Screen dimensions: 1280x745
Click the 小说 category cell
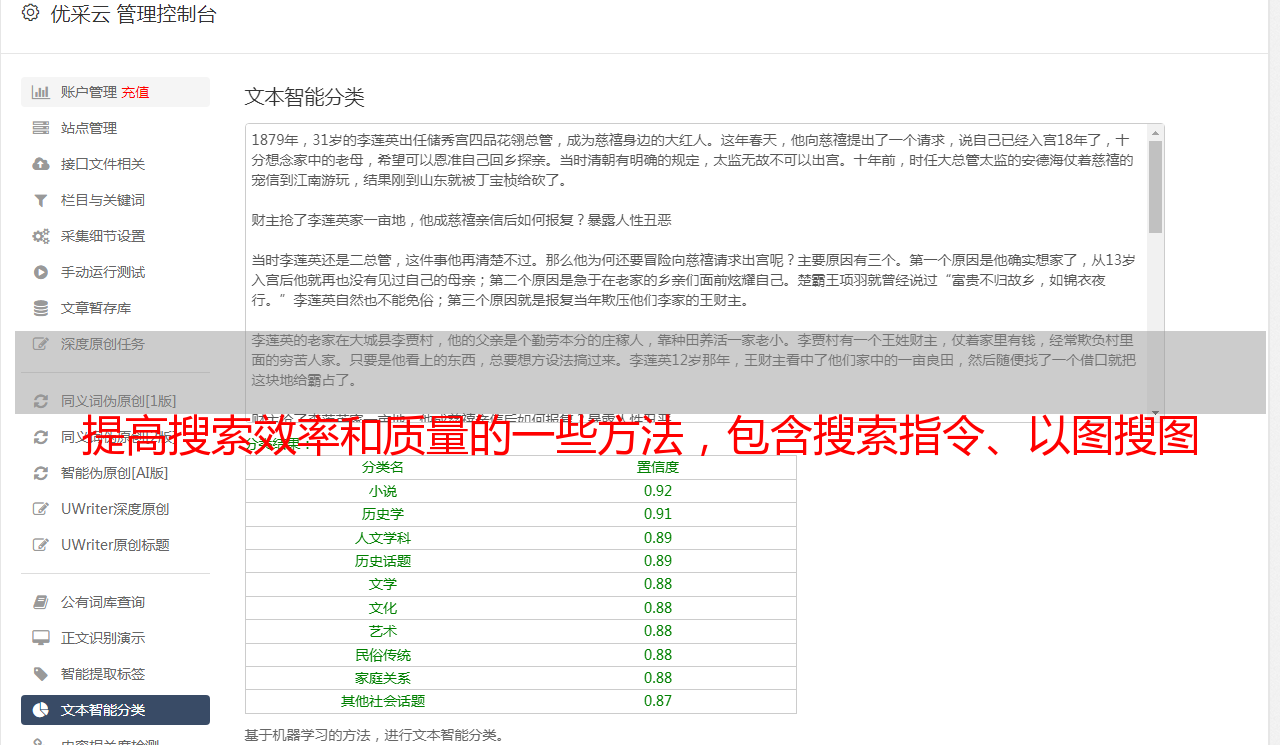coord(383,491)
